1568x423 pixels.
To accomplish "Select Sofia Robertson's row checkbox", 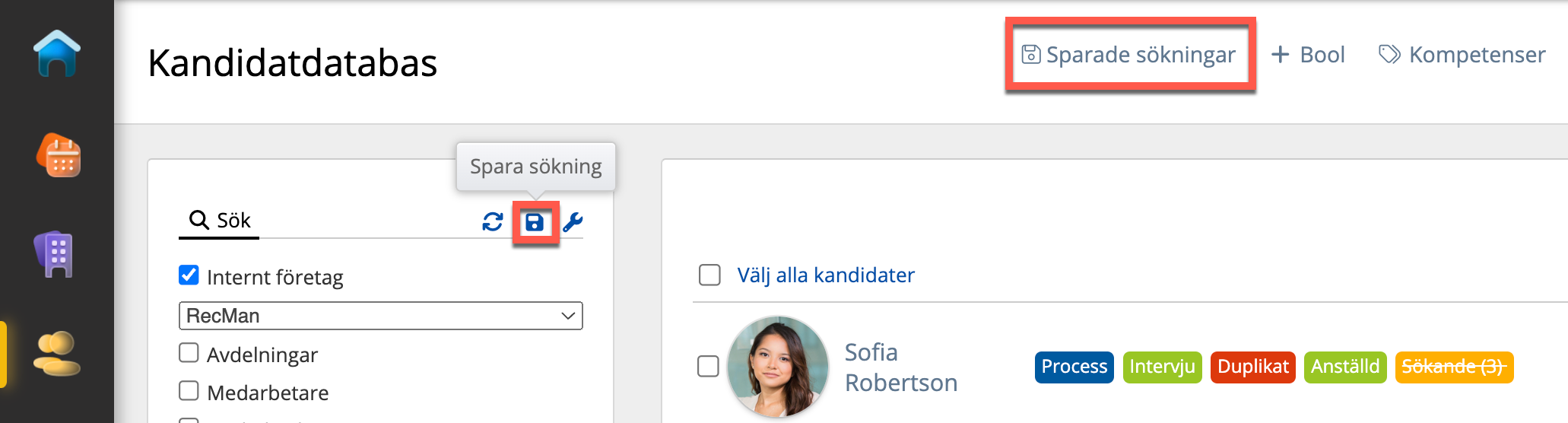I will click(708, 366).
